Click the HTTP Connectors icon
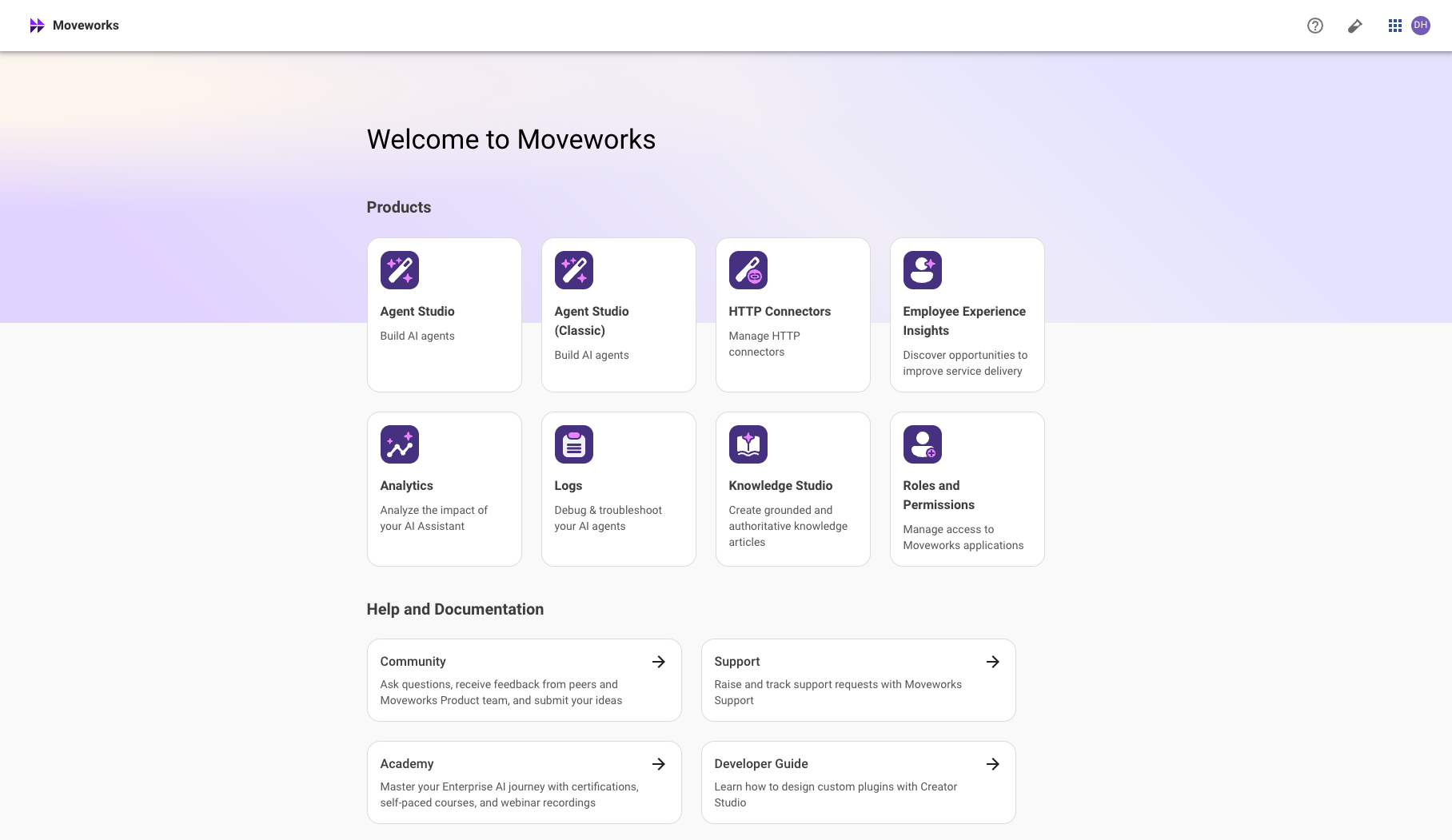 (748, 270)
